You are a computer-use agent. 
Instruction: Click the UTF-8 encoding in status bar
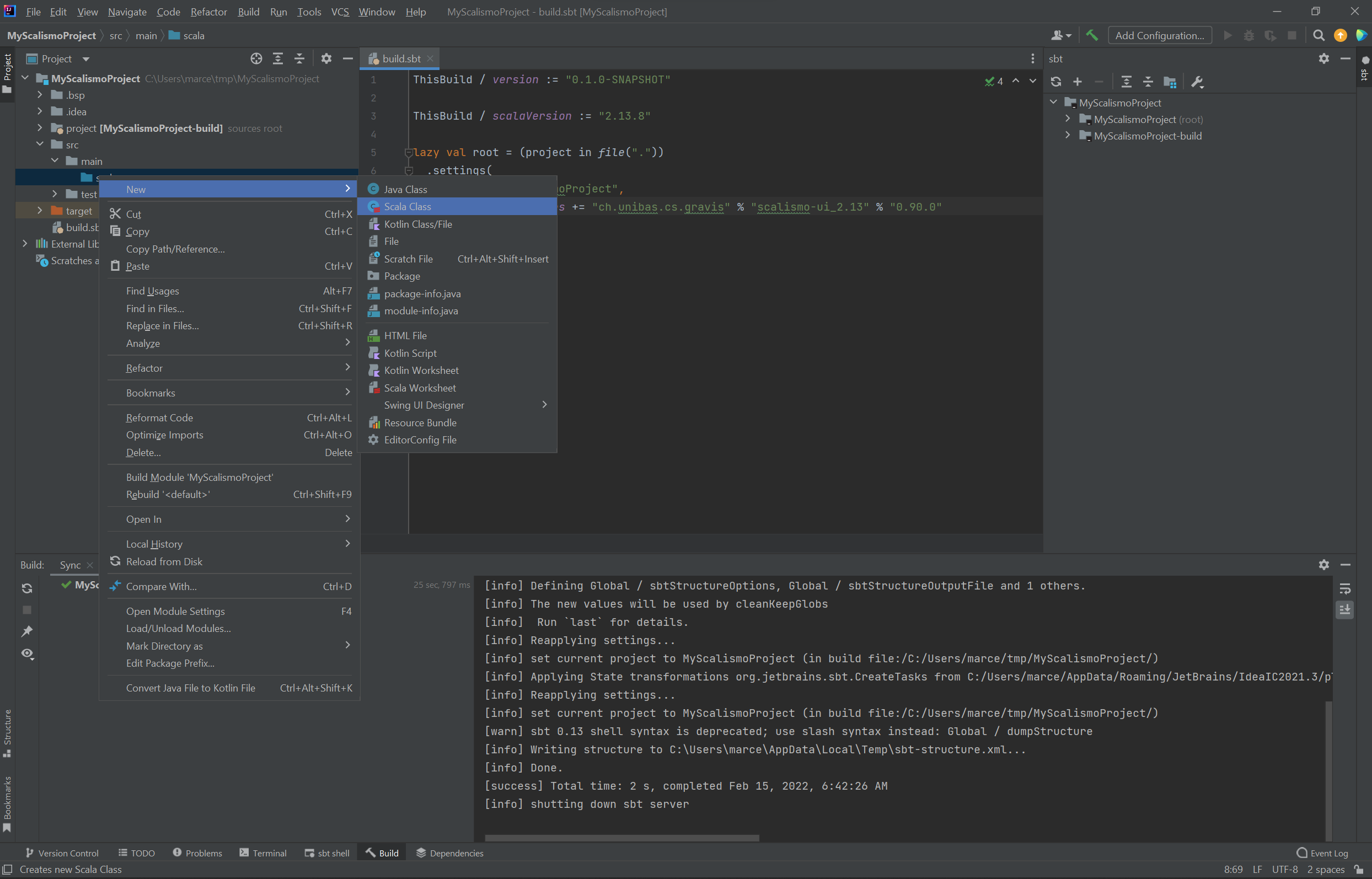[x=1285, y=869]
